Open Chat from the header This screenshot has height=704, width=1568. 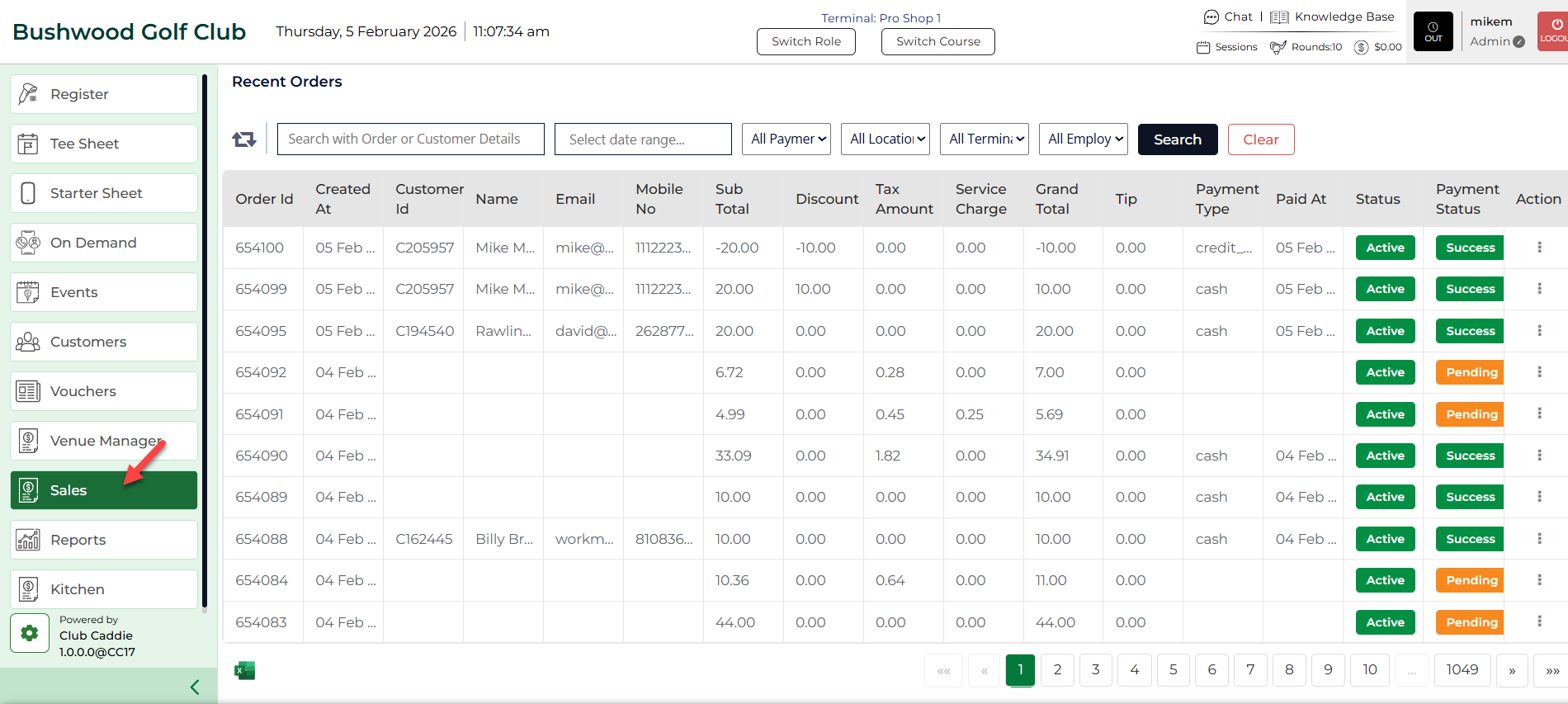point(1228,17)
